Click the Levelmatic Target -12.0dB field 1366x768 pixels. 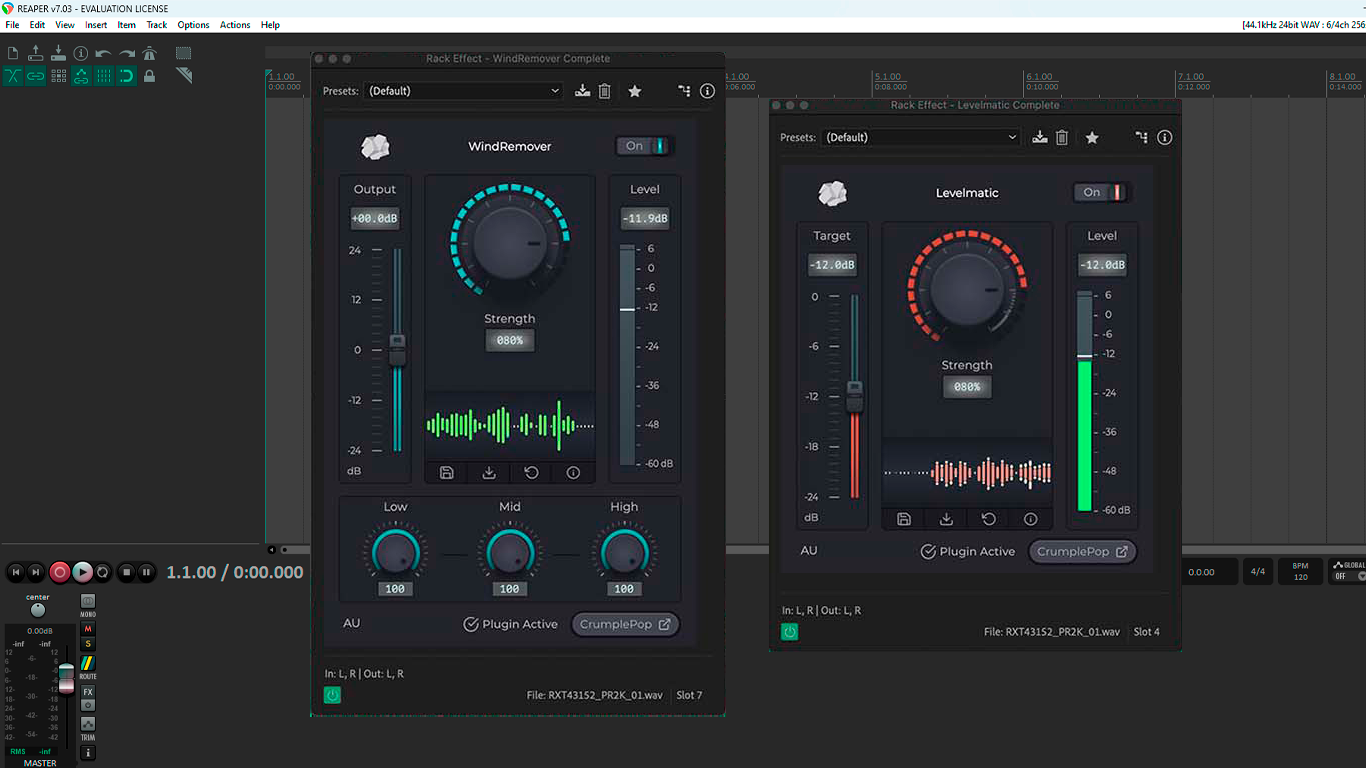tap(832, 265)
